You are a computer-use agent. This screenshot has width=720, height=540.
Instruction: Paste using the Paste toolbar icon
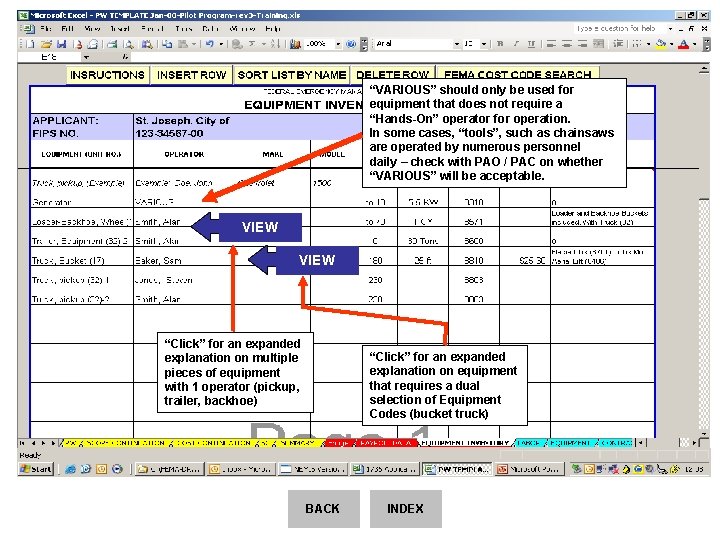point(183,44)
